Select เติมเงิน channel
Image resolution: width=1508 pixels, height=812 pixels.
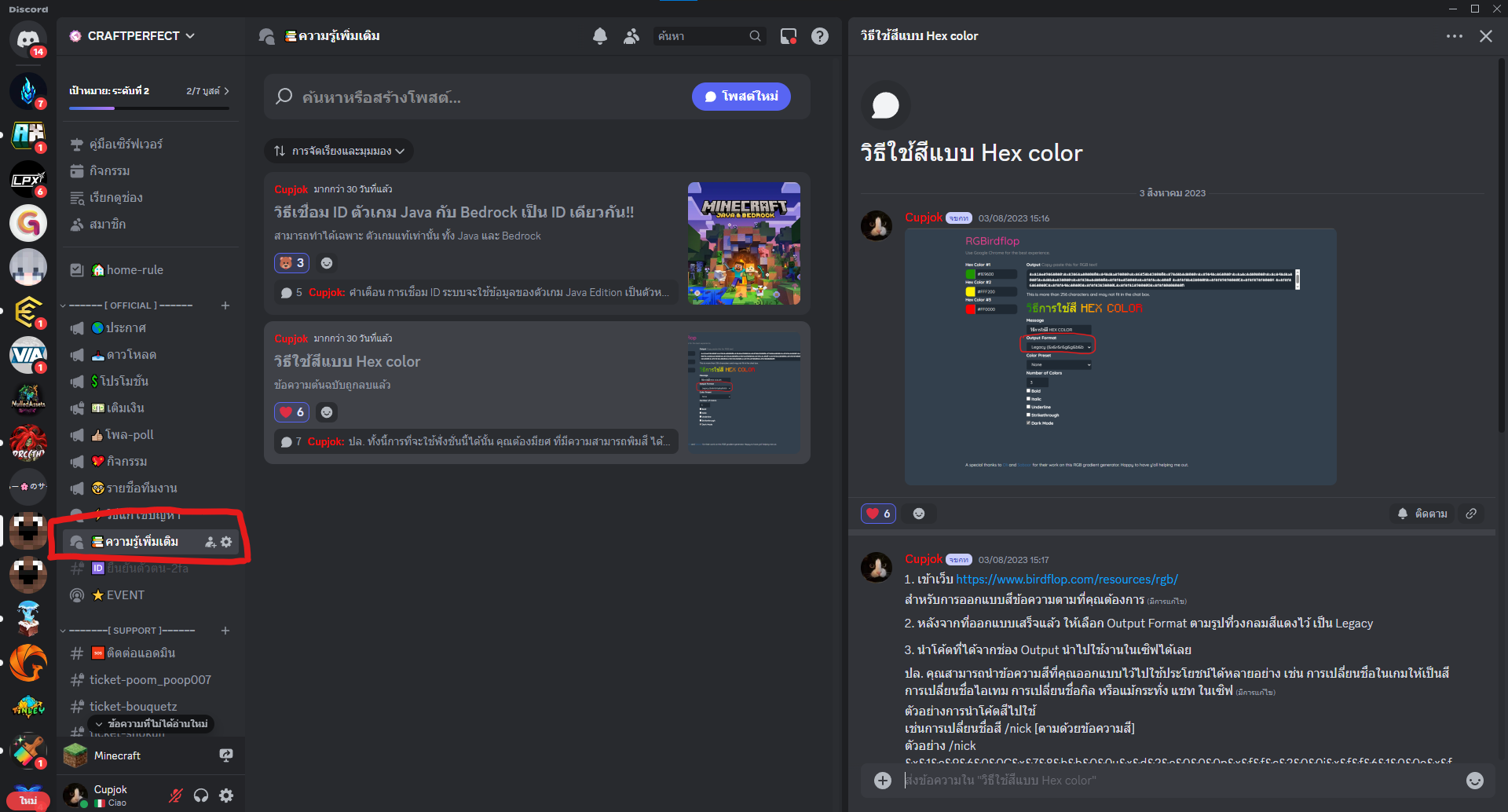[151, 408]
